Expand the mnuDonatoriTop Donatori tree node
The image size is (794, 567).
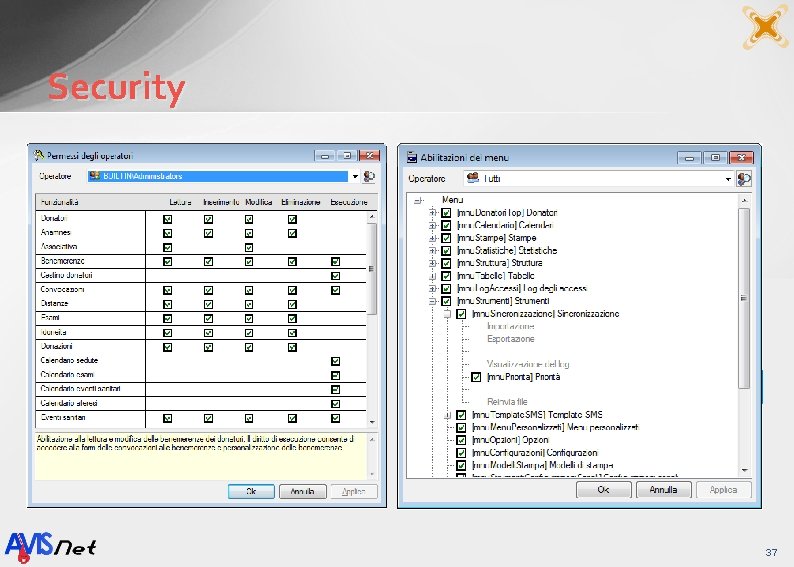coord(432,213)
